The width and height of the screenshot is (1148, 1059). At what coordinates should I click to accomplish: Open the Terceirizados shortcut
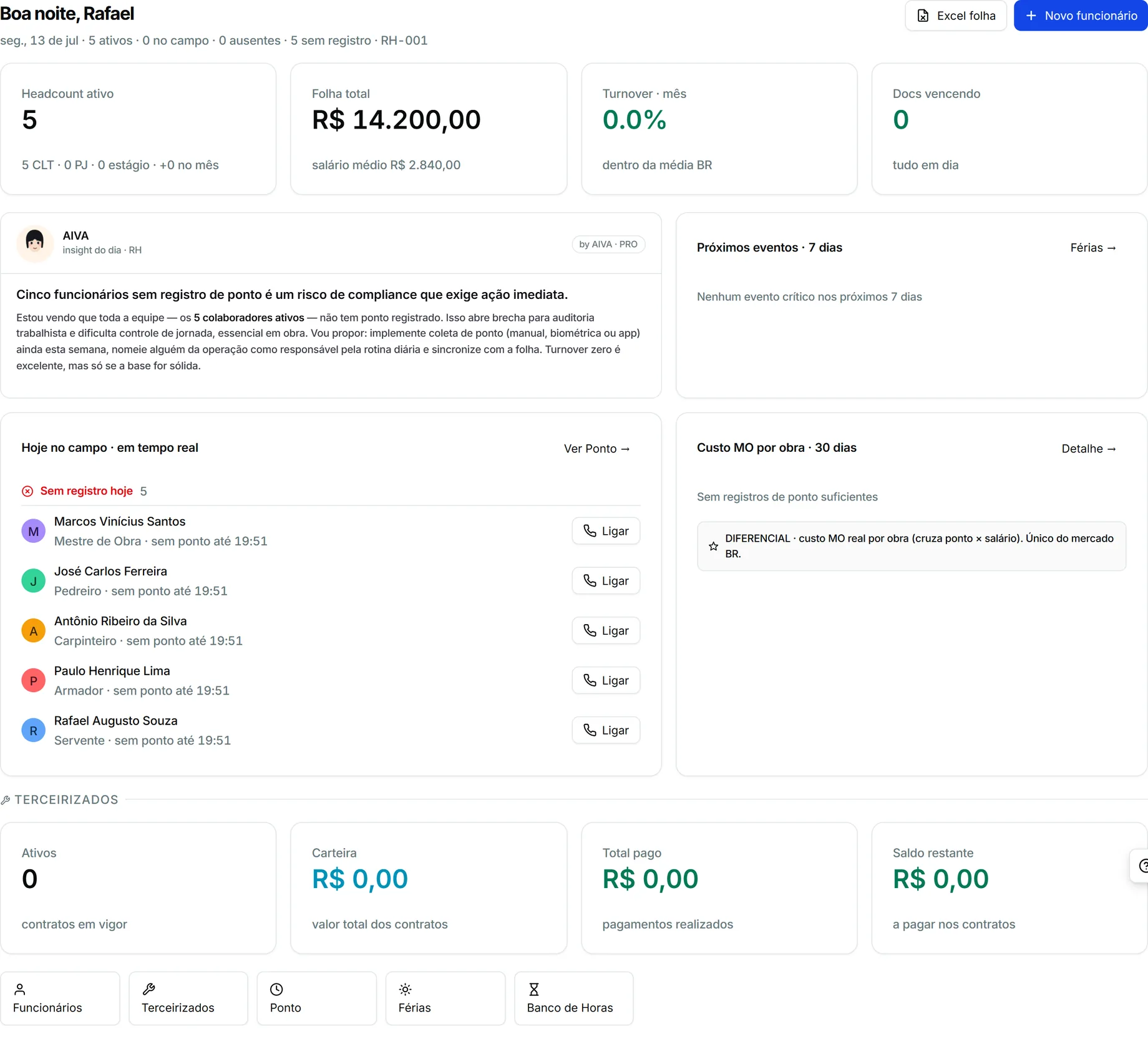[188, 998]
